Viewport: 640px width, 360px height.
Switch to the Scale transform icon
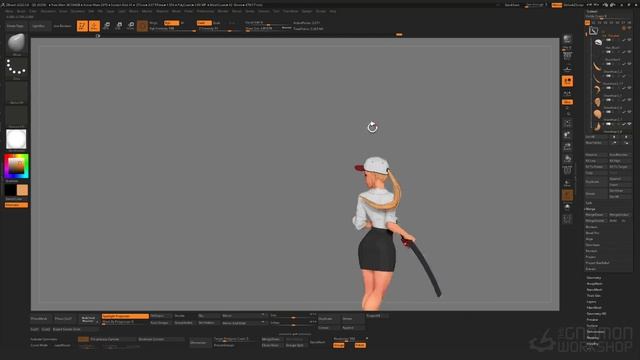pos(119,26)
